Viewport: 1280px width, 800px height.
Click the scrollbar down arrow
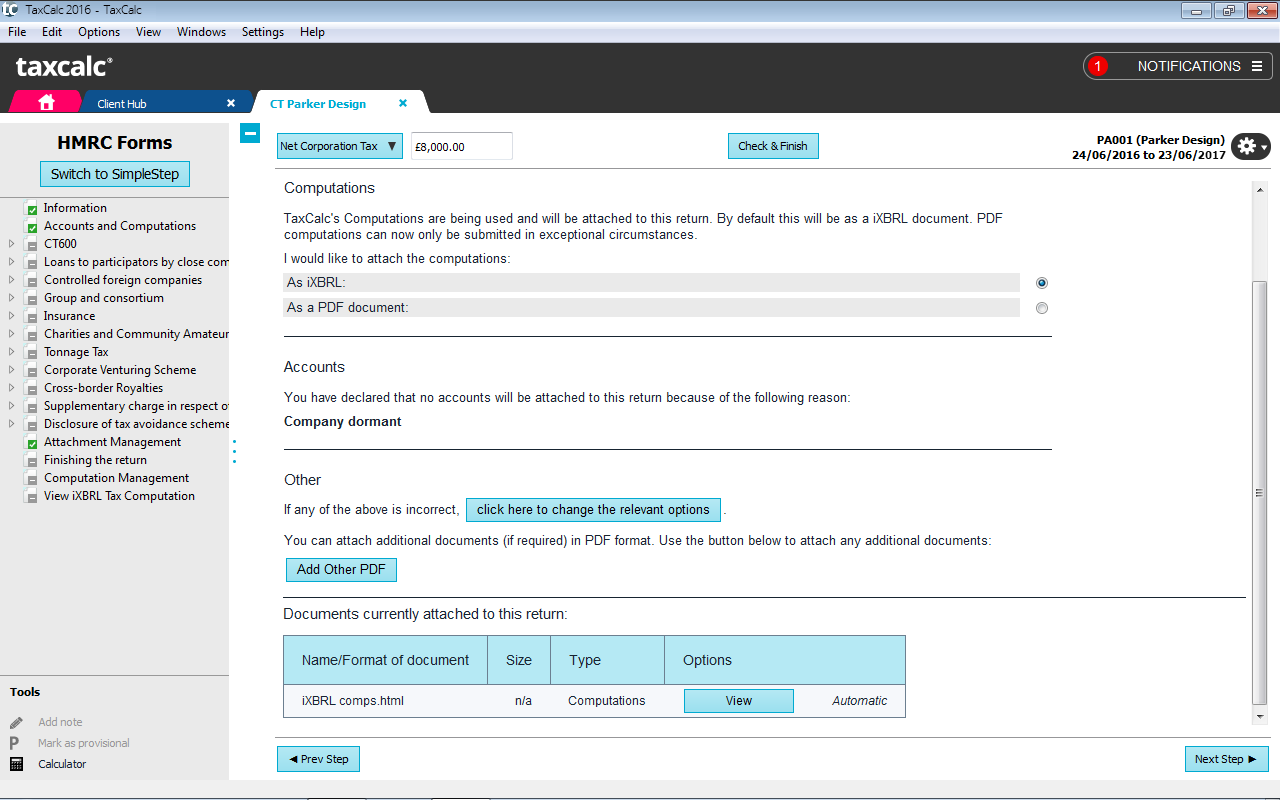coord(1259,717)
